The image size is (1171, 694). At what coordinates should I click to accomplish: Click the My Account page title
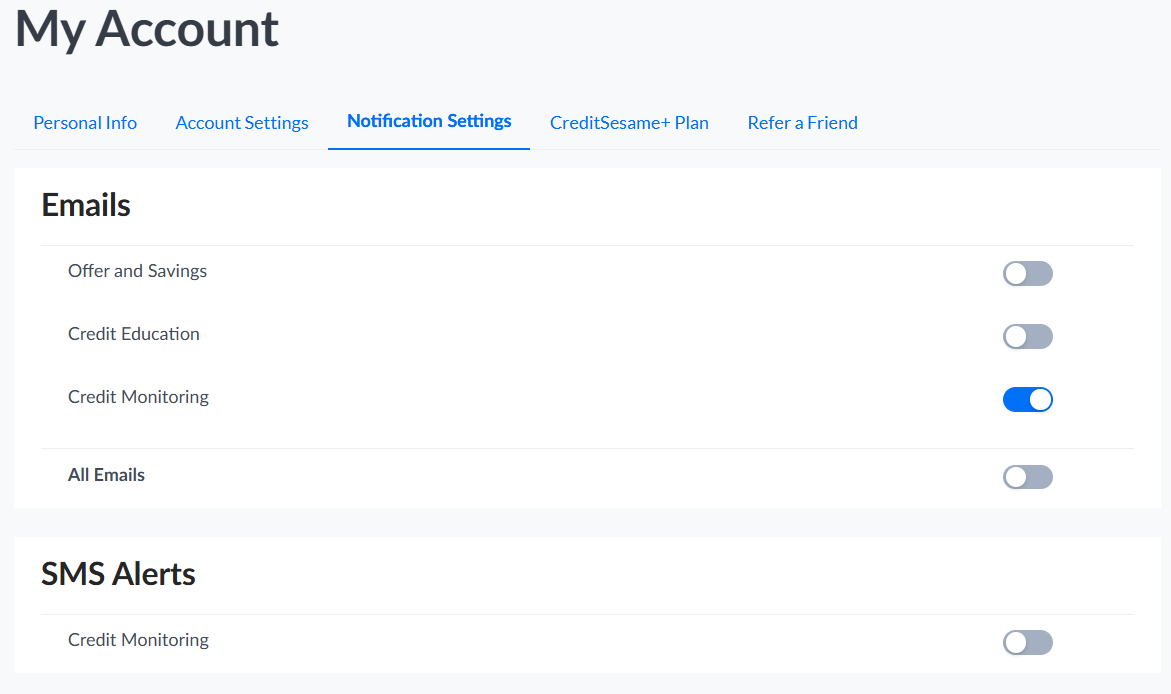click(x=146, y=30)
